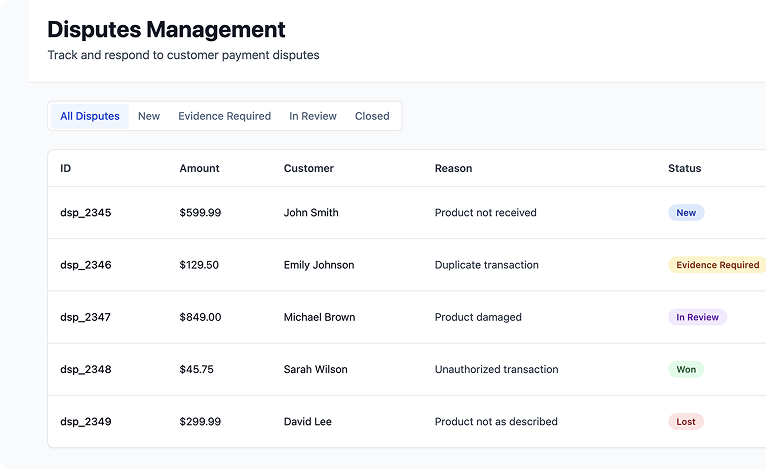This screenshot has height=469, width=766.
Task: Select the Evidence Required filter tab
Action: click(224, 116)
